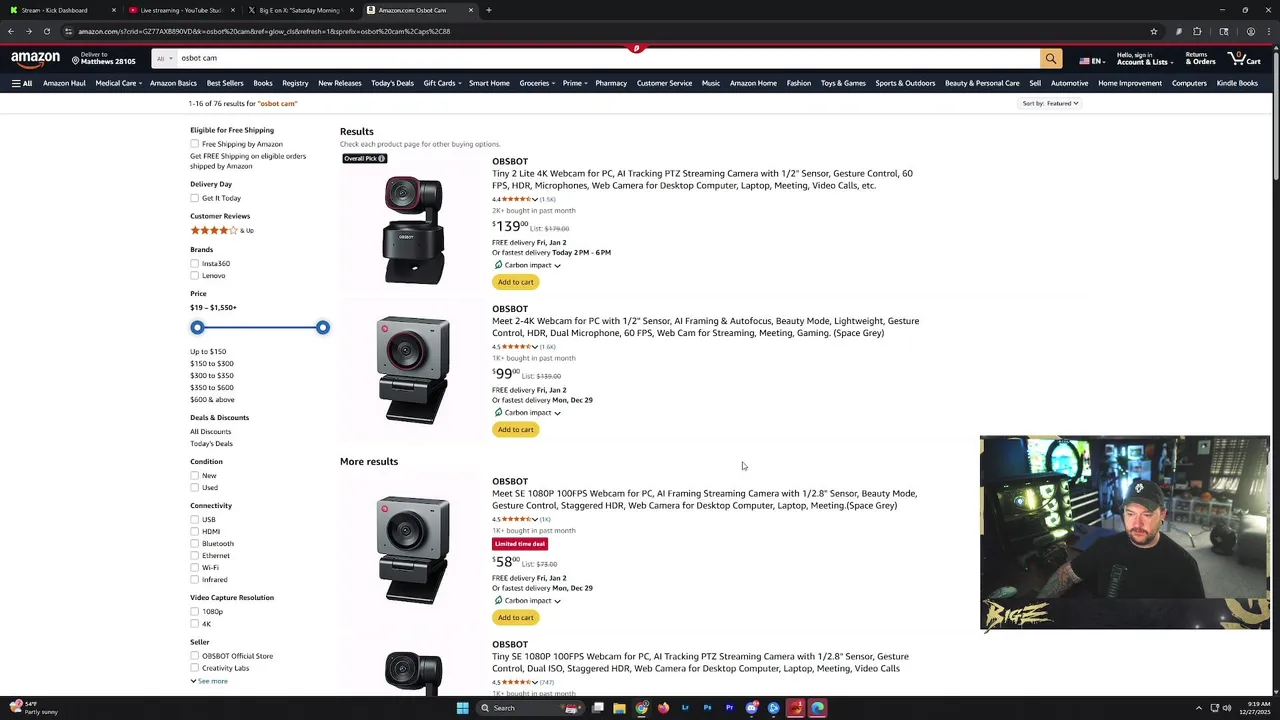Open the All hamburger menu
Viewport: 1280px width, 720px height.
(21, 83)
